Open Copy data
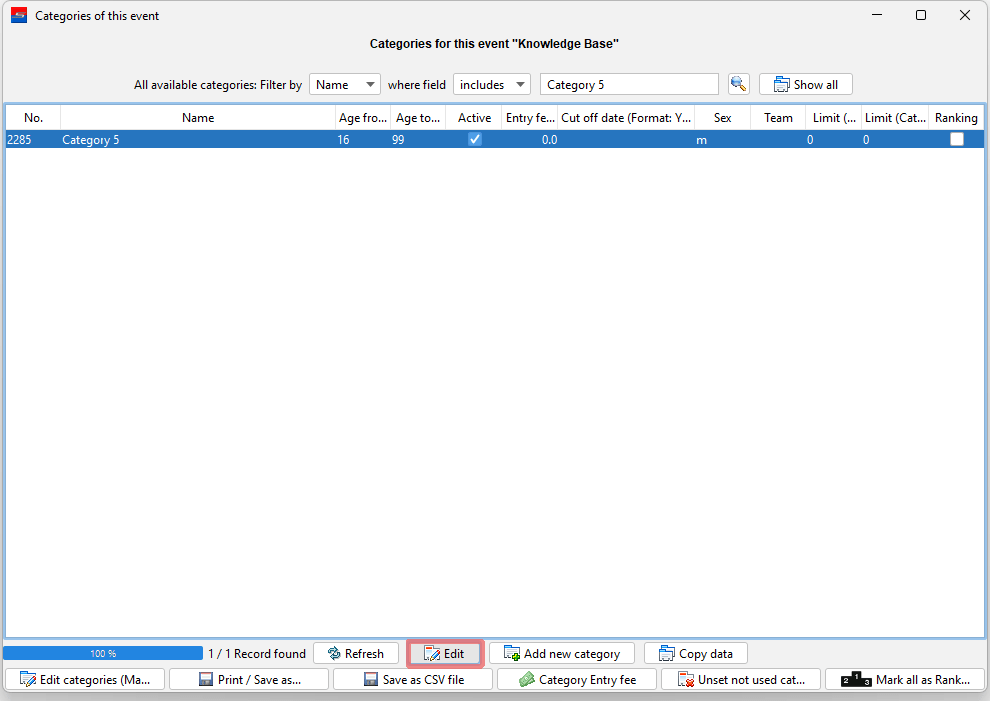This screenshot has width=990, height=701. [696, 653]
